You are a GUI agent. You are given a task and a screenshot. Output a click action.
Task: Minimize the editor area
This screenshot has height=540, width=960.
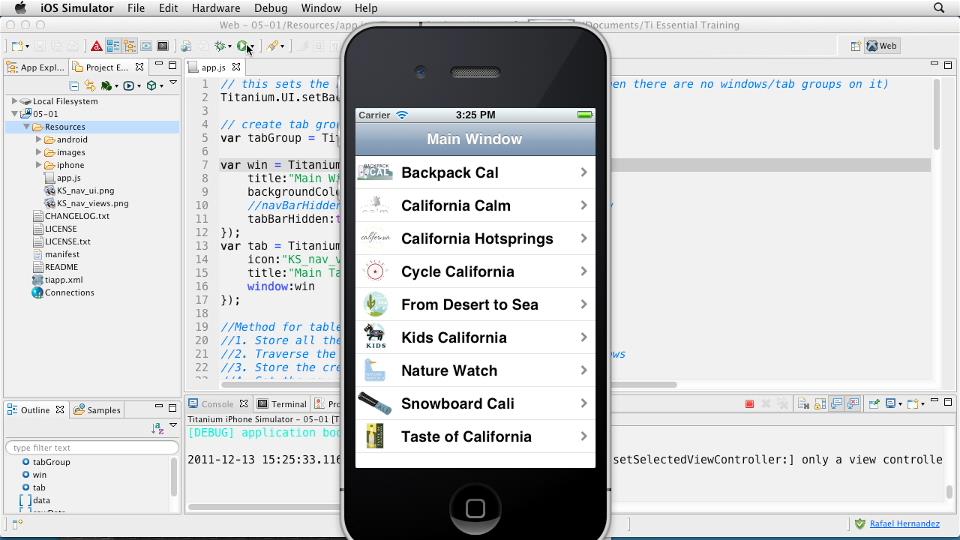click(x=934, y=63)
